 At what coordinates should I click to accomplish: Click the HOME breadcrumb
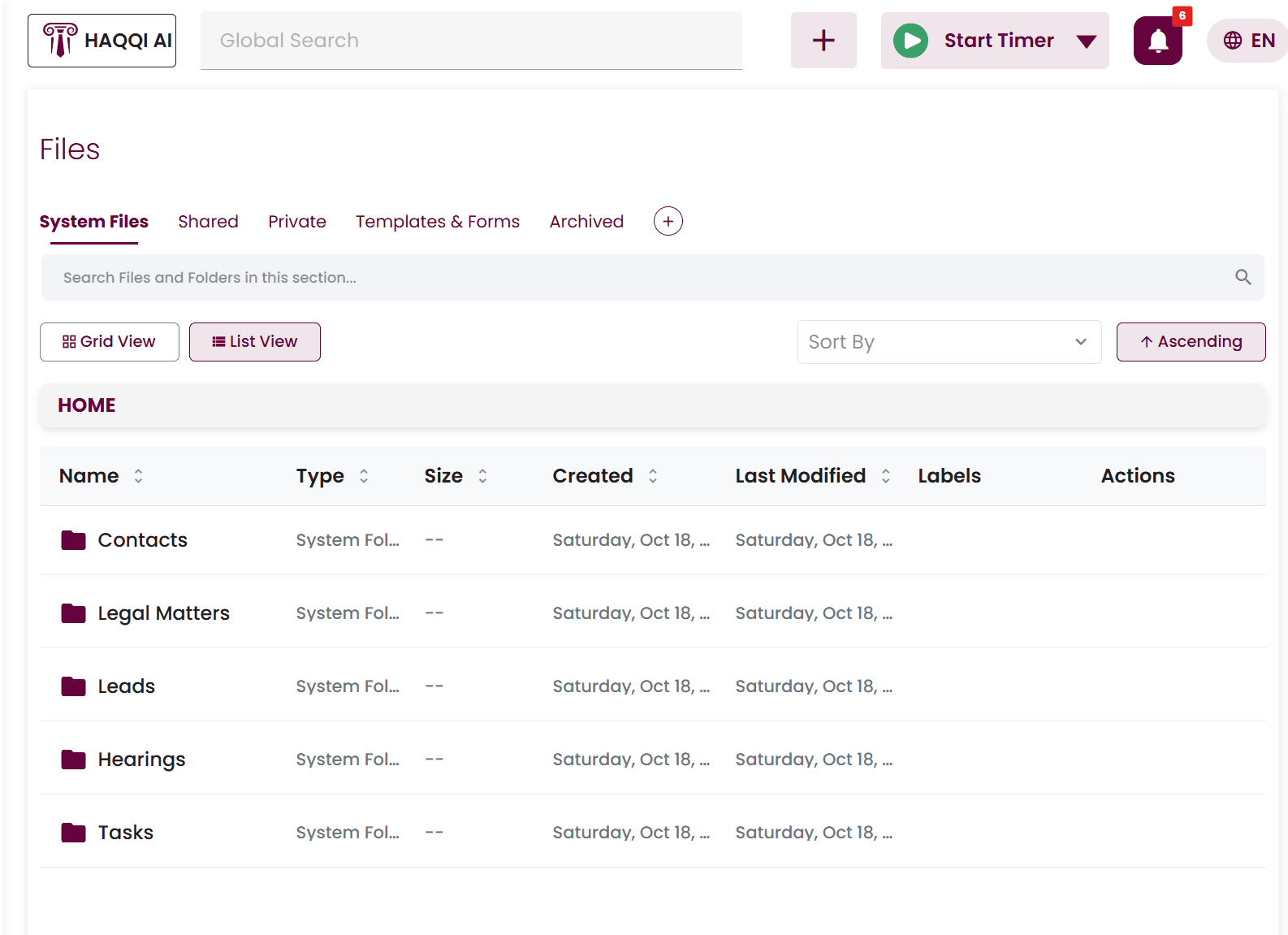click(87, 405)
